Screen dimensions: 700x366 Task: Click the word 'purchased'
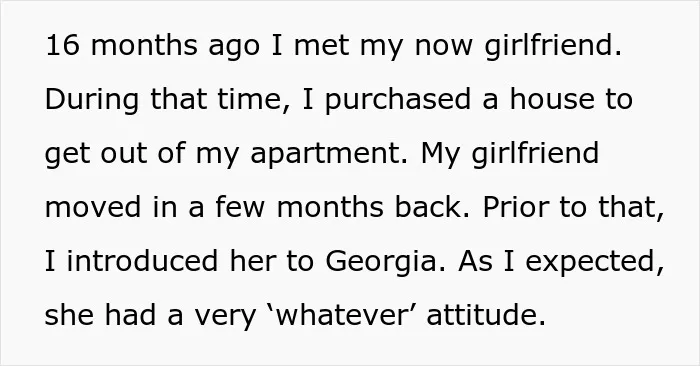click(x=398, y=101)
